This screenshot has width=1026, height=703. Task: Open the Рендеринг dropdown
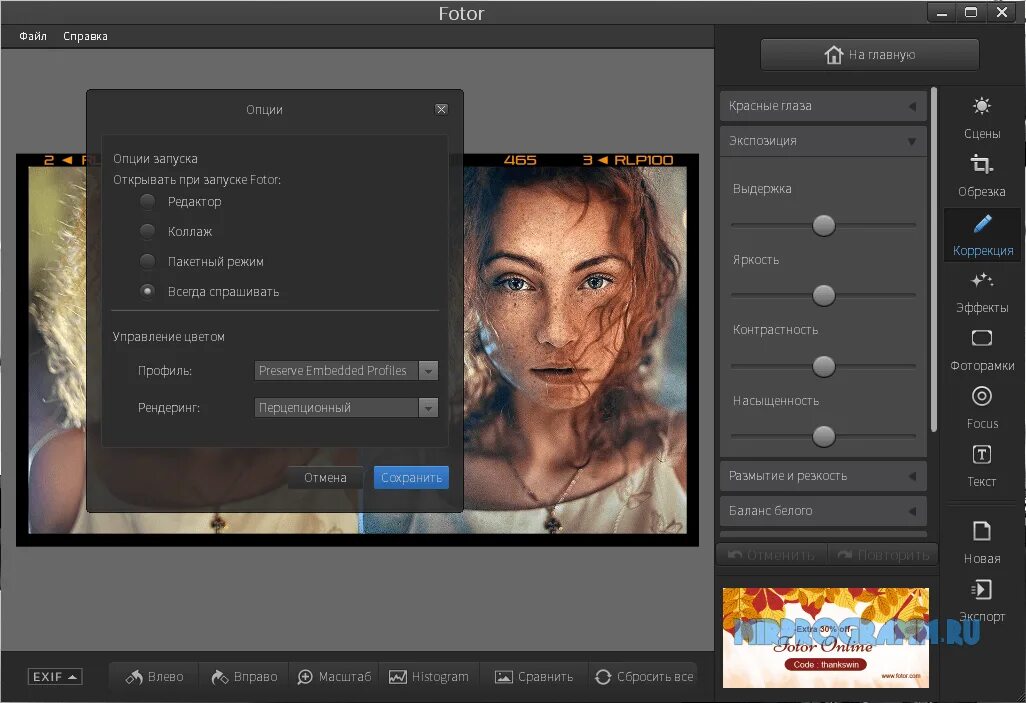coord(346,408)
